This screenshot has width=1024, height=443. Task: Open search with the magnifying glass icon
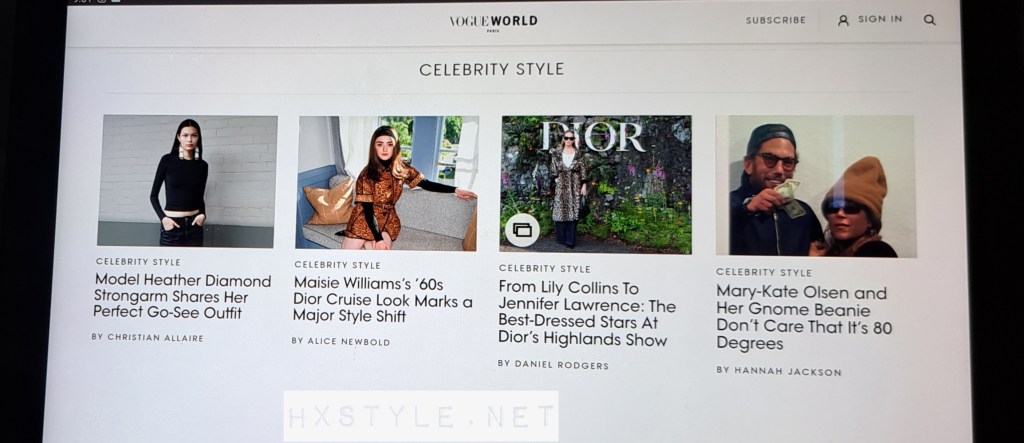coord(929,20)
